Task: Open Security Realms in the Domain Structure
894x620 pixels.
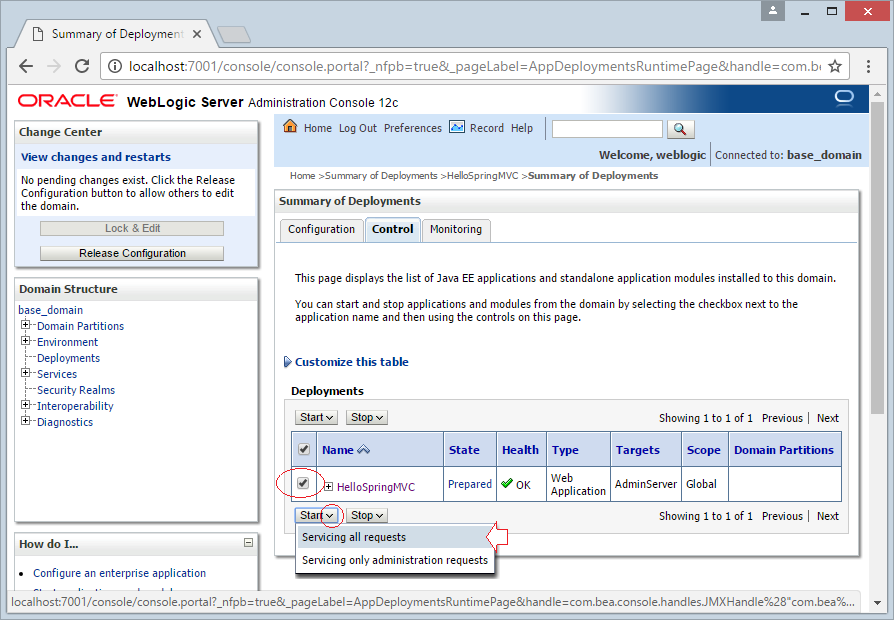Action: tap(76, 390)
